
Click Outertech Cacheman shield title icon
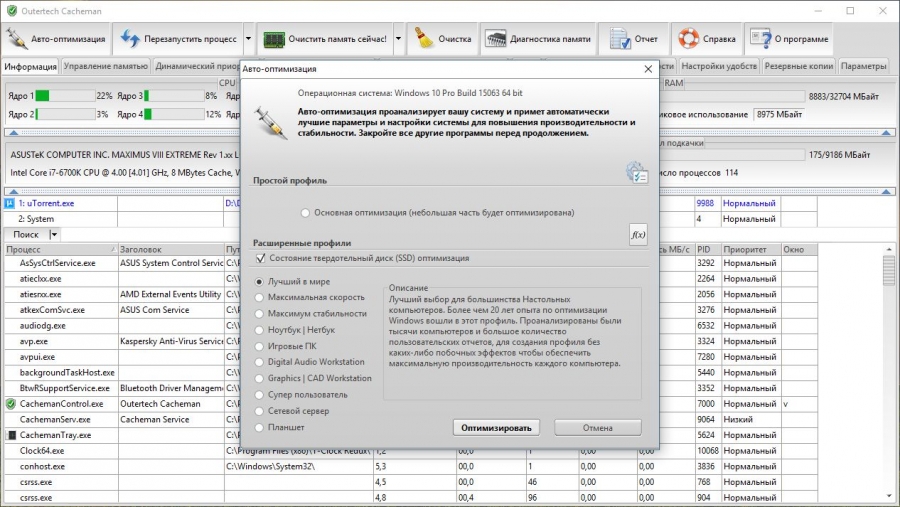coord(11,11)
